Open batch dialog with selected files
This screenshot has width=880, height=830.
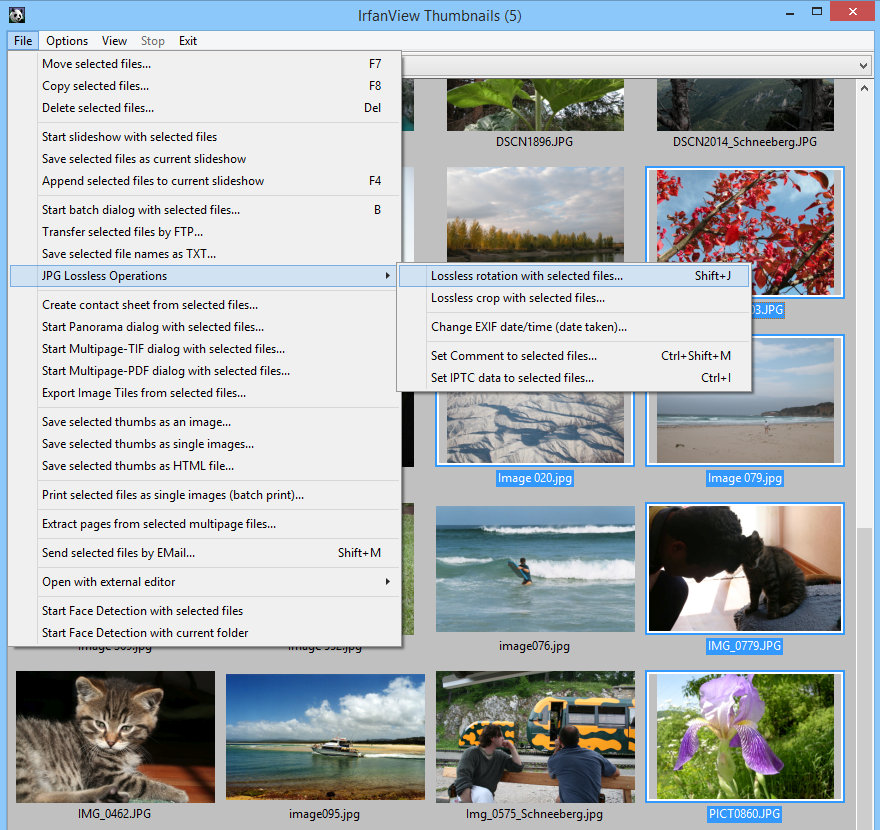(140, 210)
